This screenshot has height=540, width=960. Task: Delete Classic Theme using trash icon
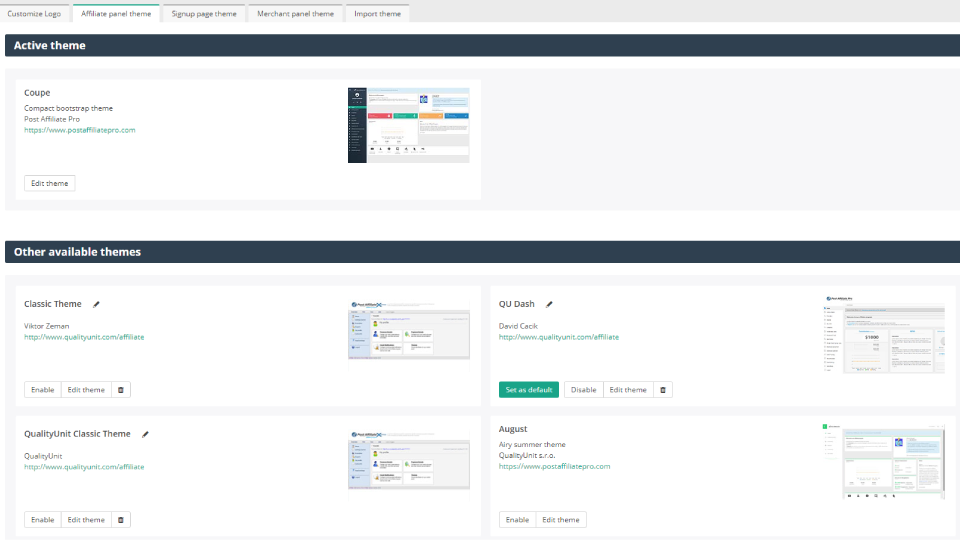(120, 390)
